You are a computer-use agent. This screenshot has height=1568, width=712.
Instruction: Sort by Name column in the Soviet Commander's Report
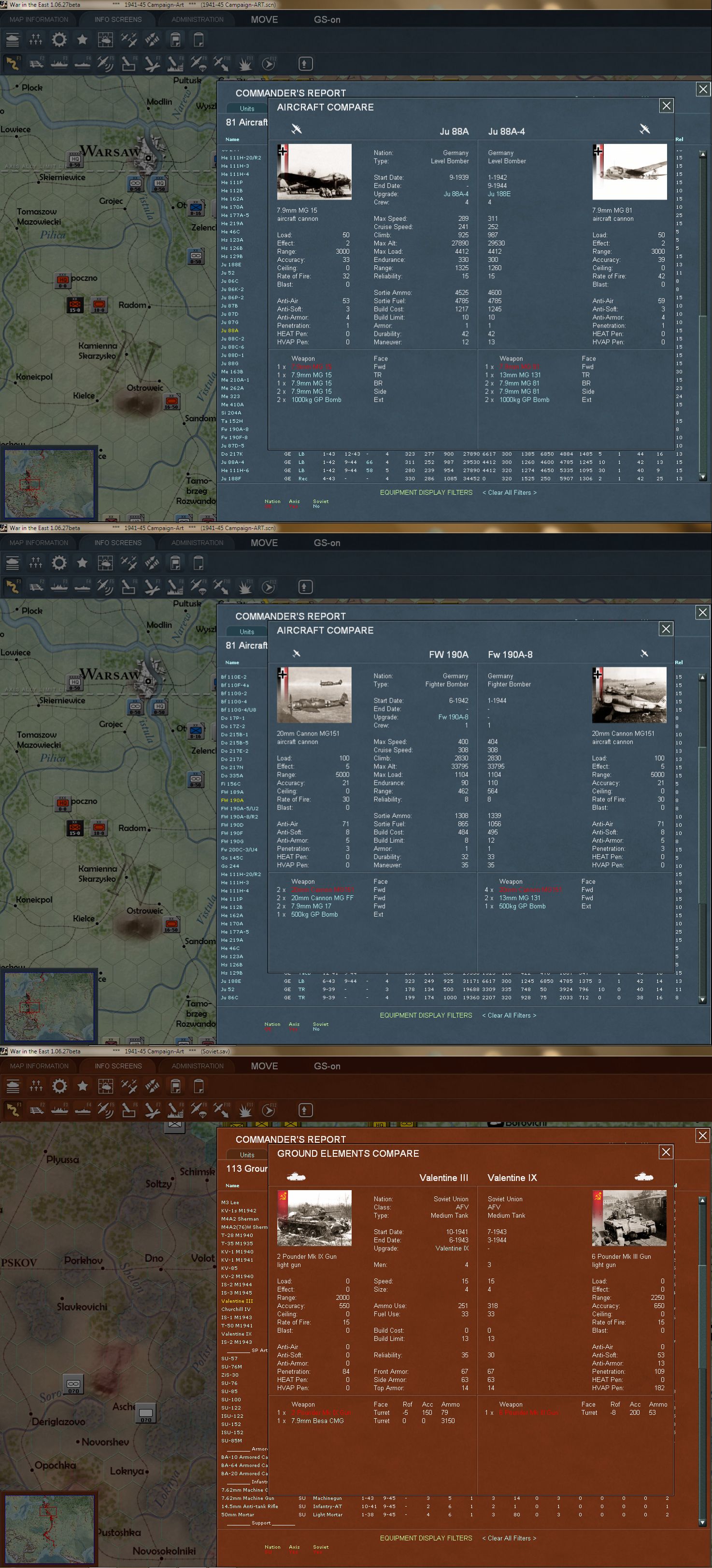point(232,1185)
